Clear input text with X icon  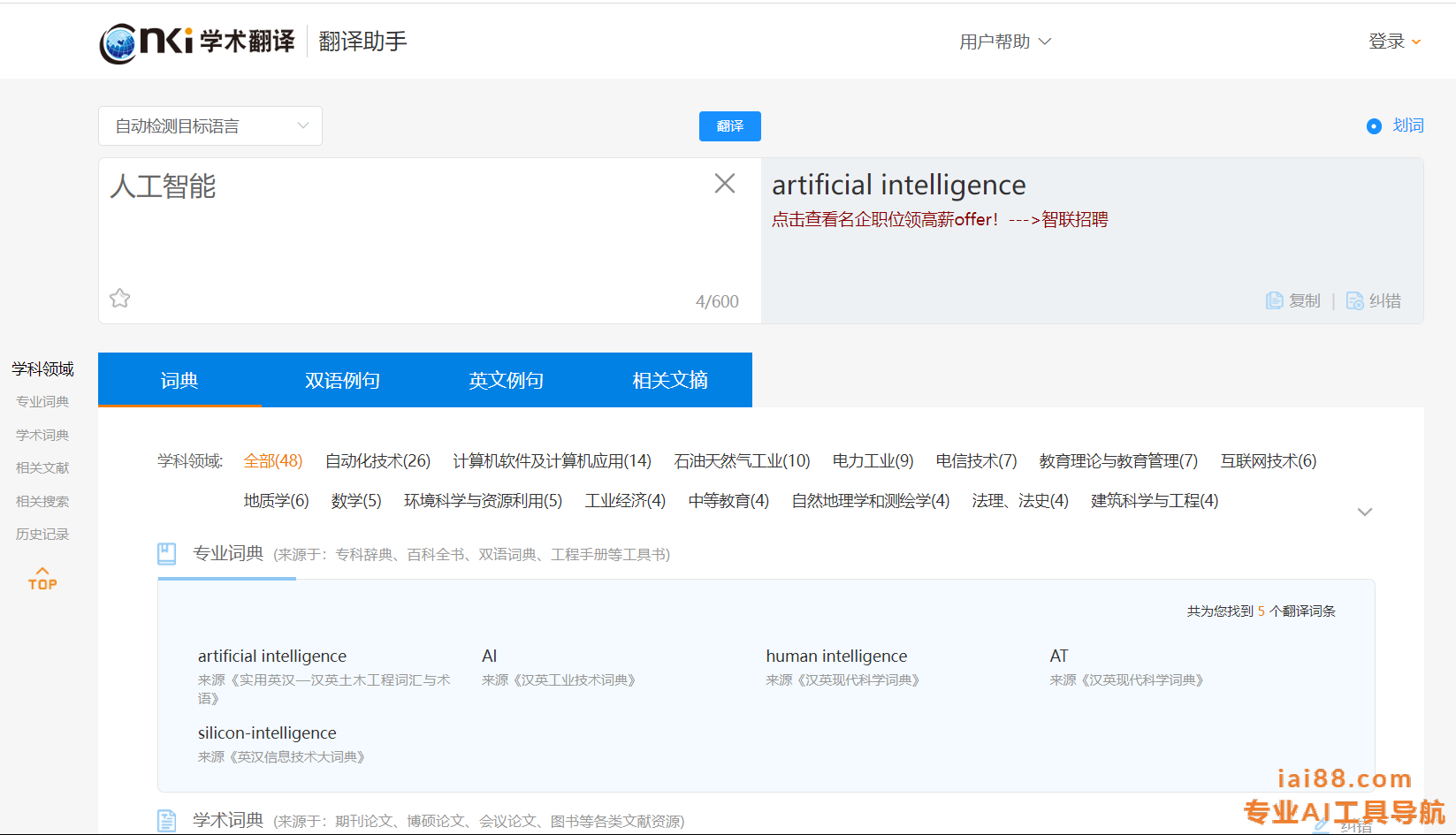tap(724, 184)
